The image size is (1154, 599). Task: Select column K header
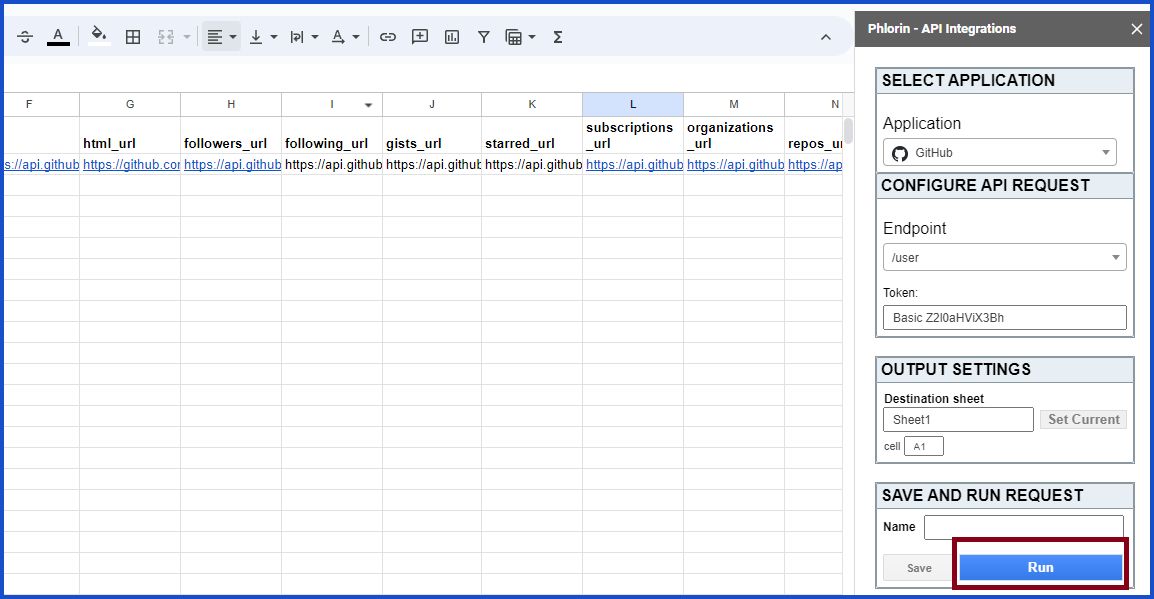[x=532, y=104]
